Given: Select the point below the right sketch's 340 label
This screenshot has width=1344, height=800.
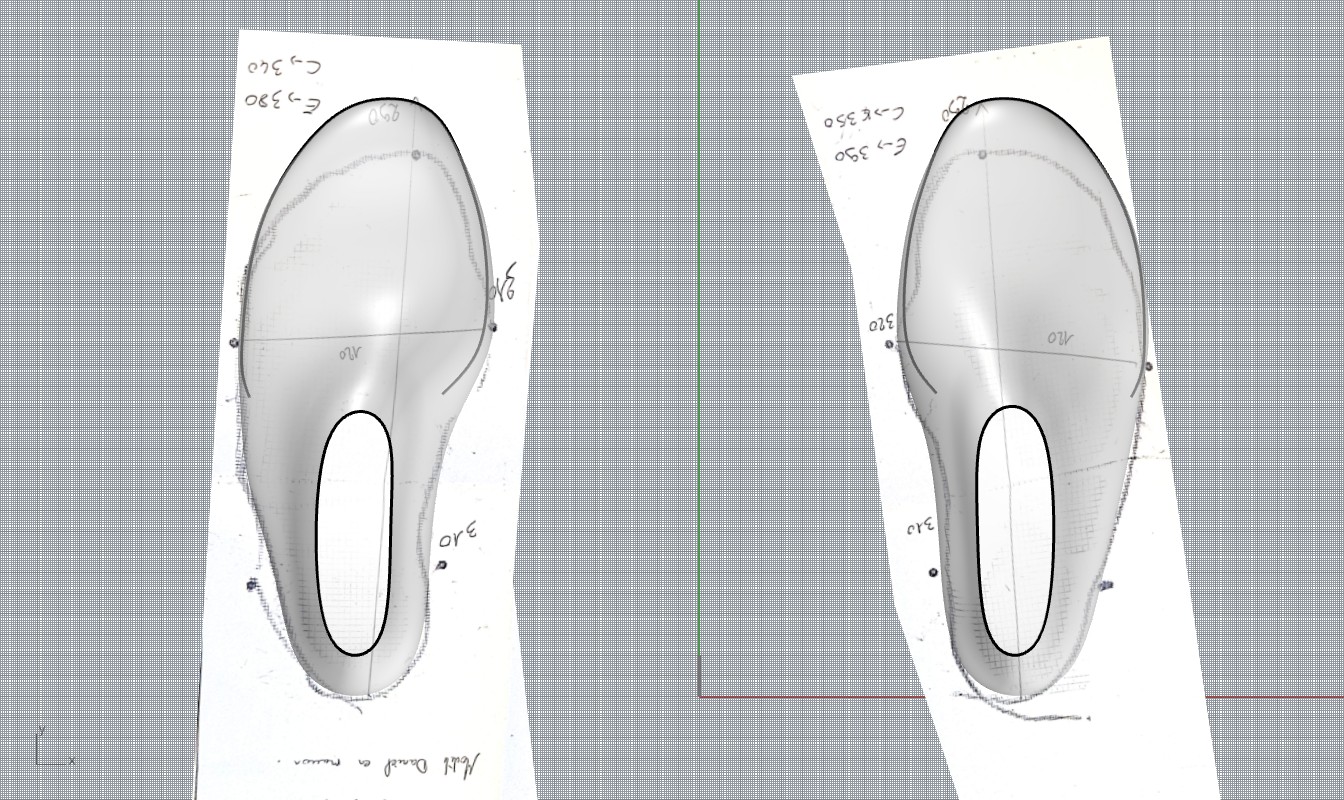Looking at the screenshot, I should (x=933, y=573).
